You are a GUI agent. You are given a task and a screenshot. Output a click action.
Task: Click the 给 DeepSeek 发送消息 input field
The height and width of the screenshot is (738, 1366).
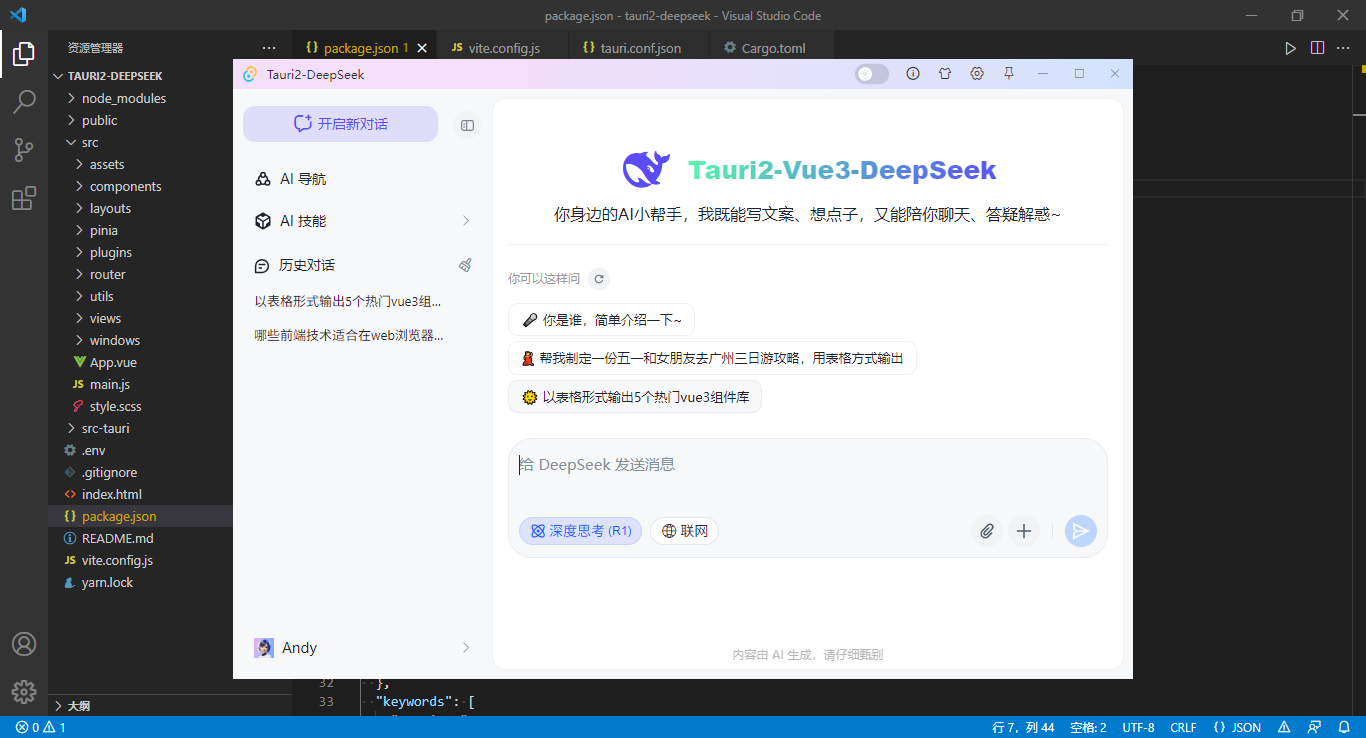[807, 465]
